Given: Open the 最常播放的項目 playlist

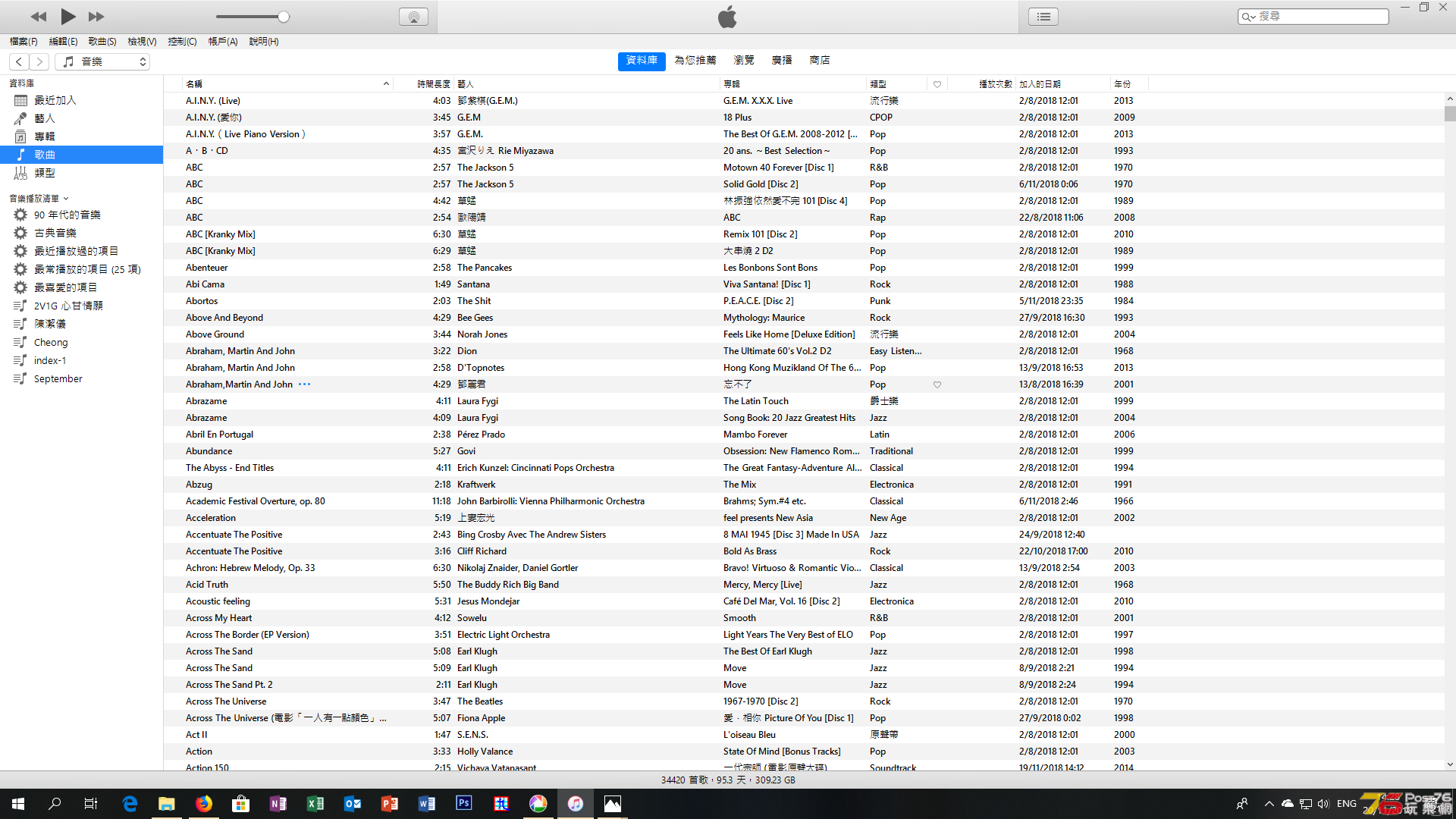Looking at the screenshot, I should point(82,269).
